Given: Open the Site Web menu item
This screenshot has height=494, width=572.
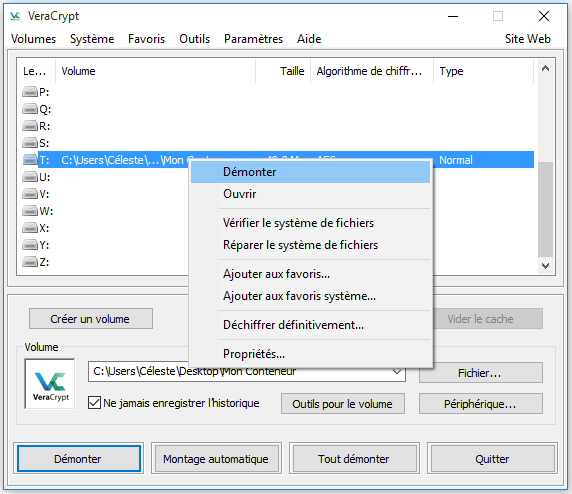Looking at the screenshot, I should [527, 39].
